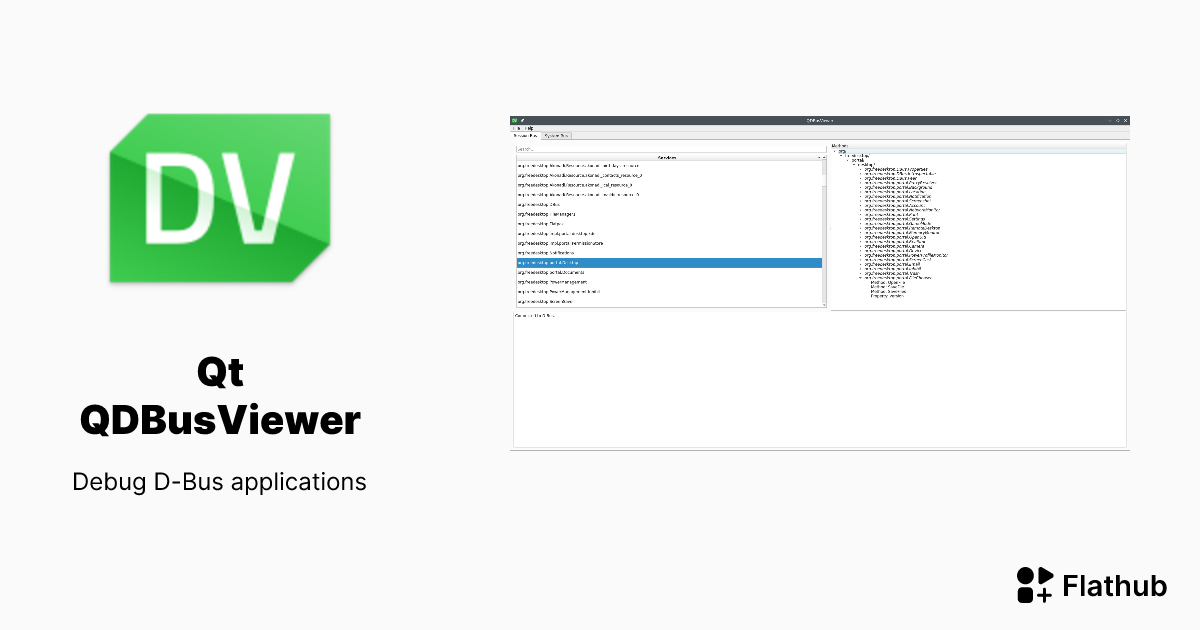Select the org.freedesktop.ScreenSaver service
The width and height of the screenshot is (1200, 630).
552,302
